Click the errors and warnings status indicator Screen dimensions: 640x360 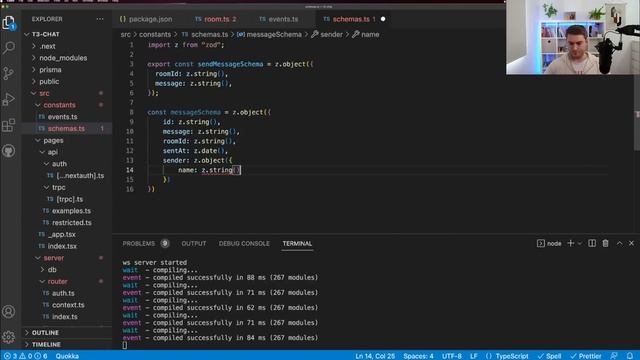[x=25, y=356]
